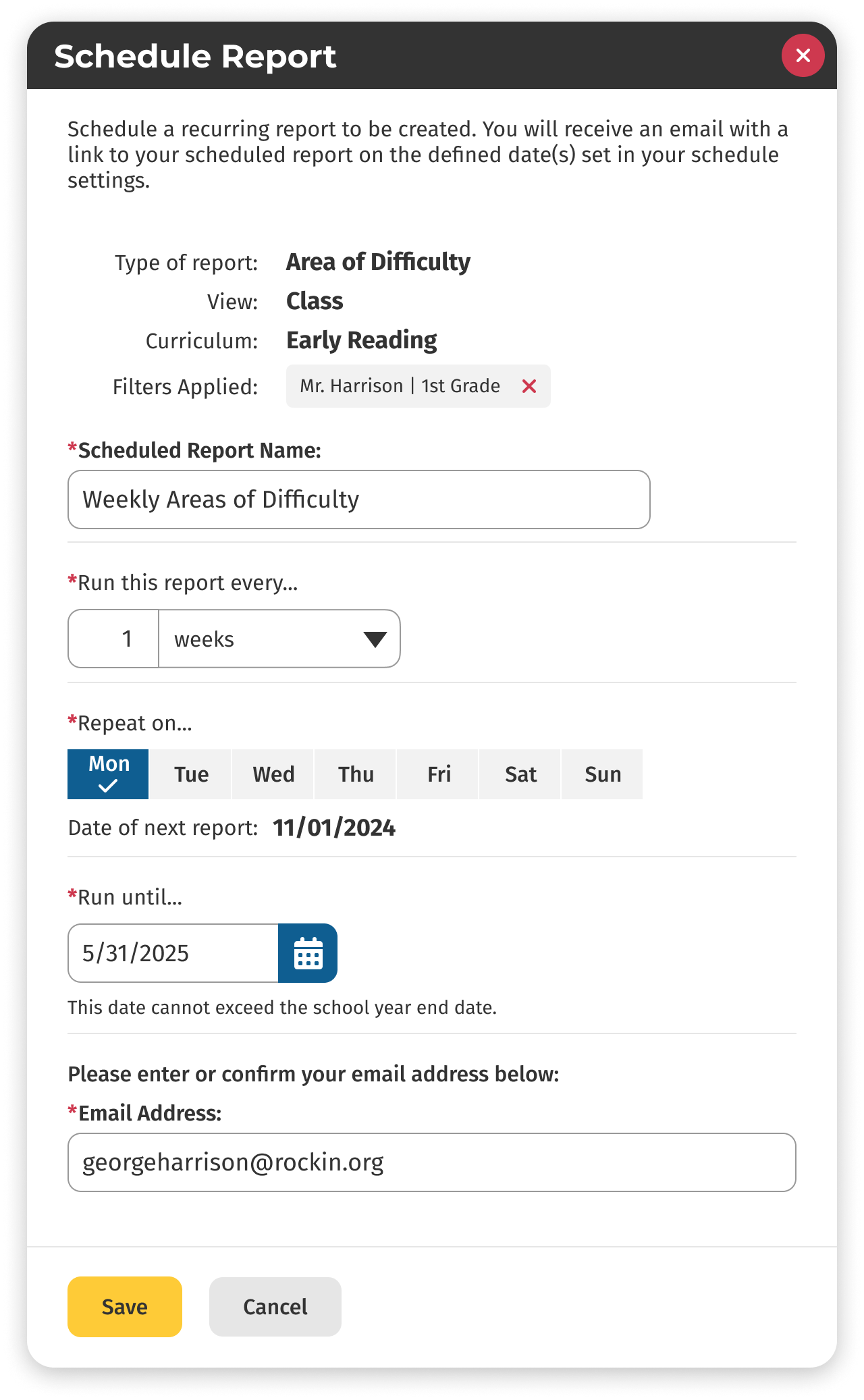Click the weeks dropdown triangle arrow

tap(375, 639)
